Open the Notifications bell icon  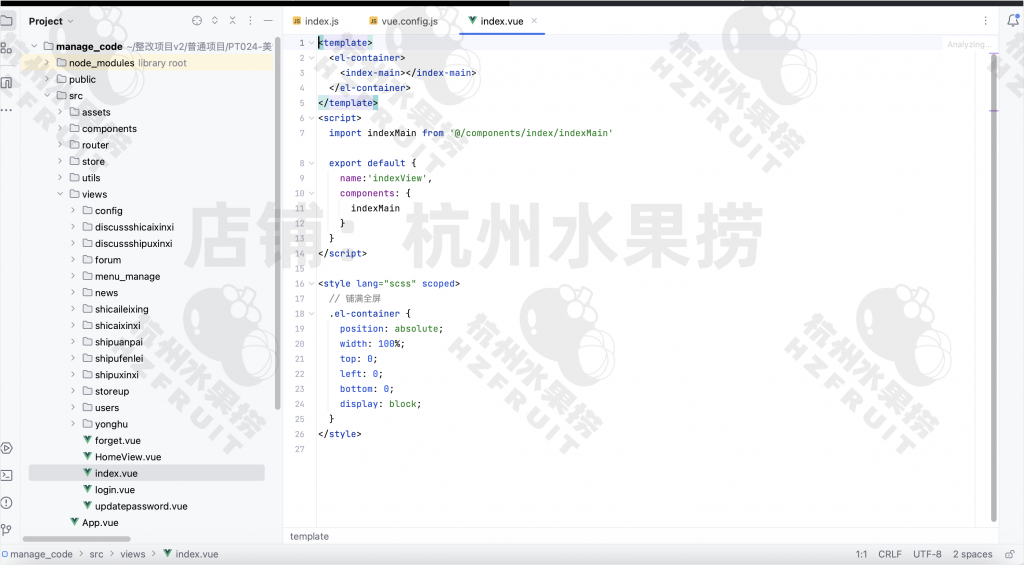[1012, 20]
